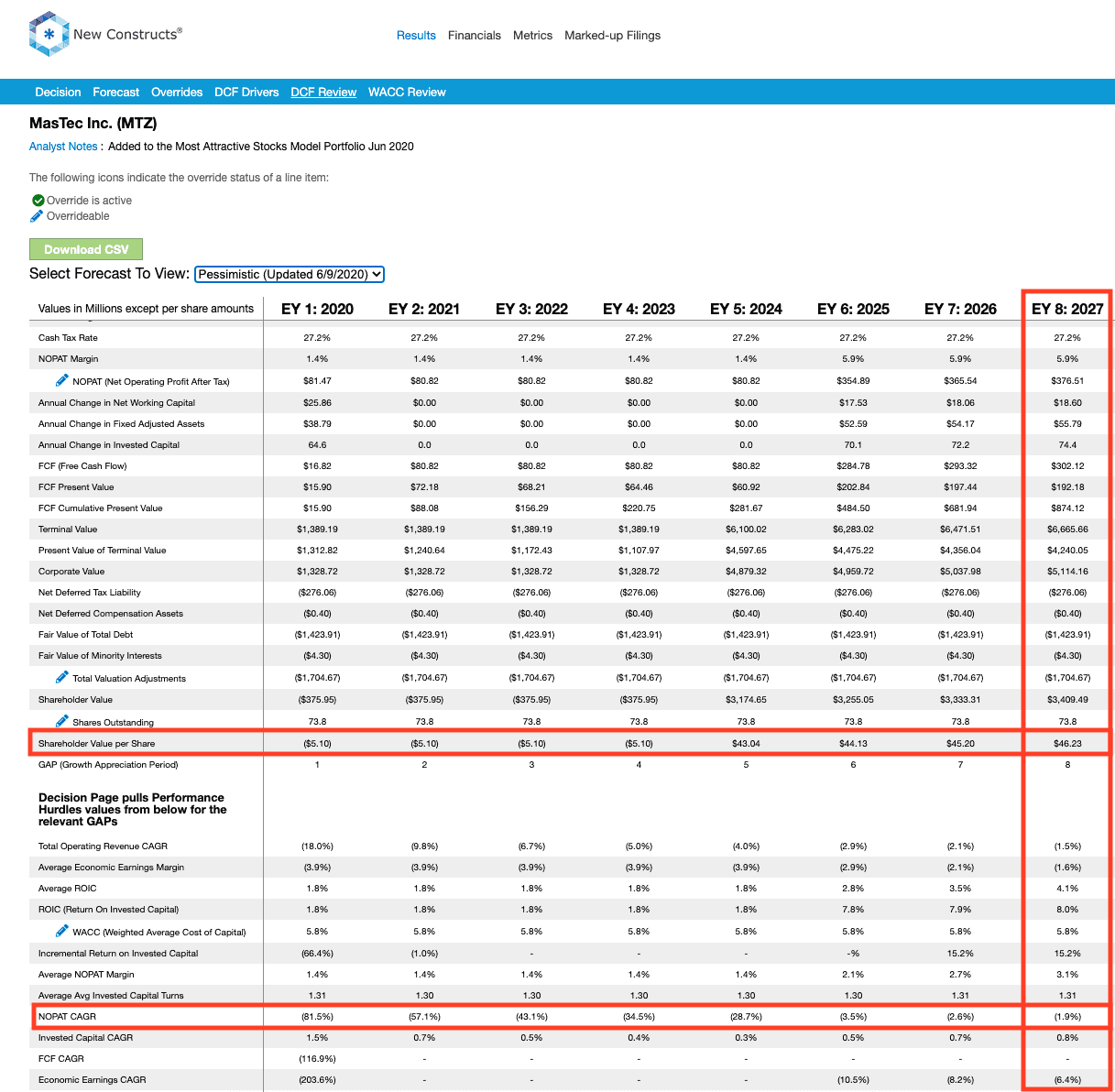Open the Analyst Notes link
This screenshot has height=1092, width=1115.
(63, 147)
